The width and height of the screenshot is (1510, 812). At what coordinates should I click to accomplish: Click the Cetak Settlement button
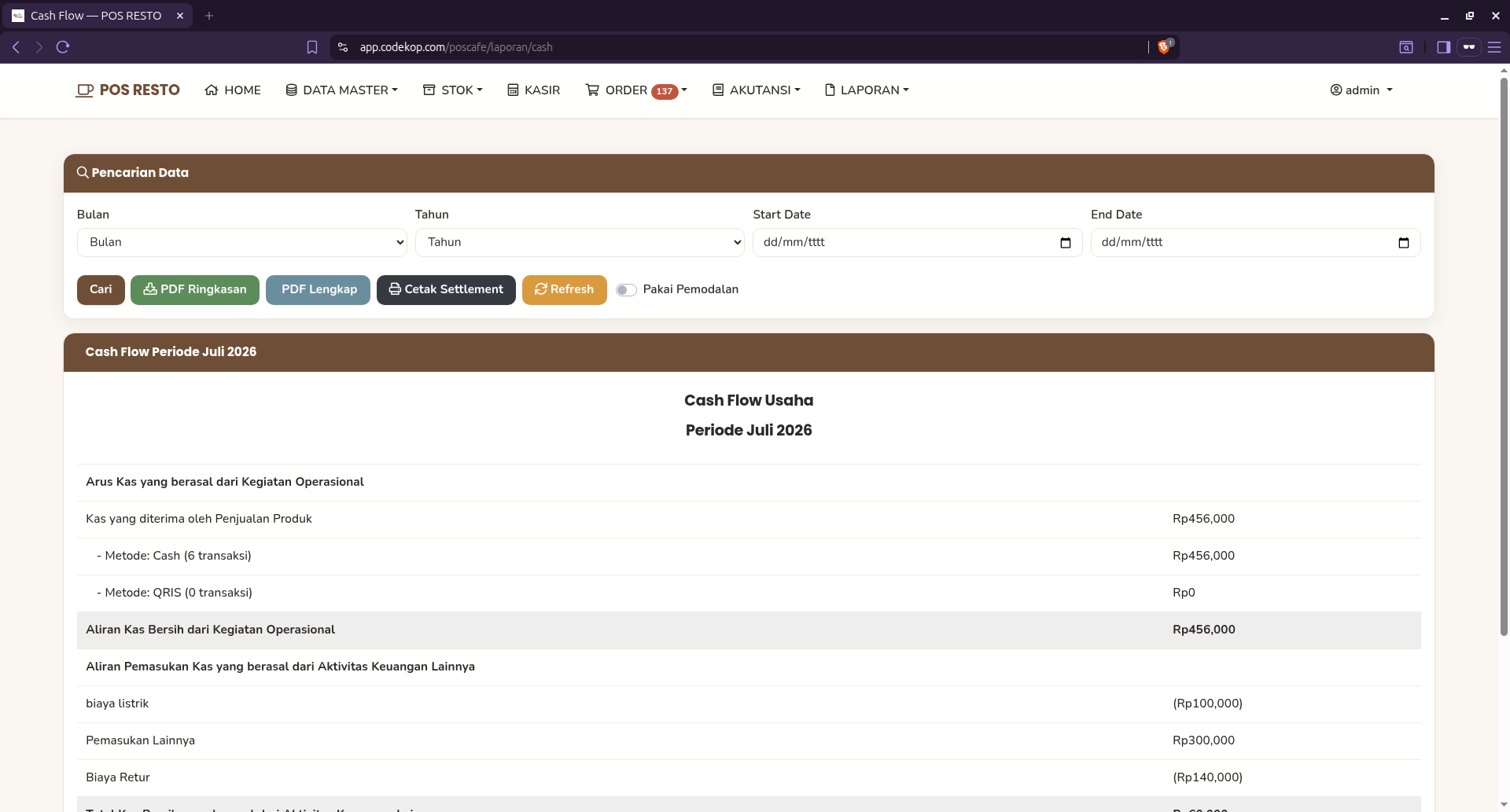446,290
